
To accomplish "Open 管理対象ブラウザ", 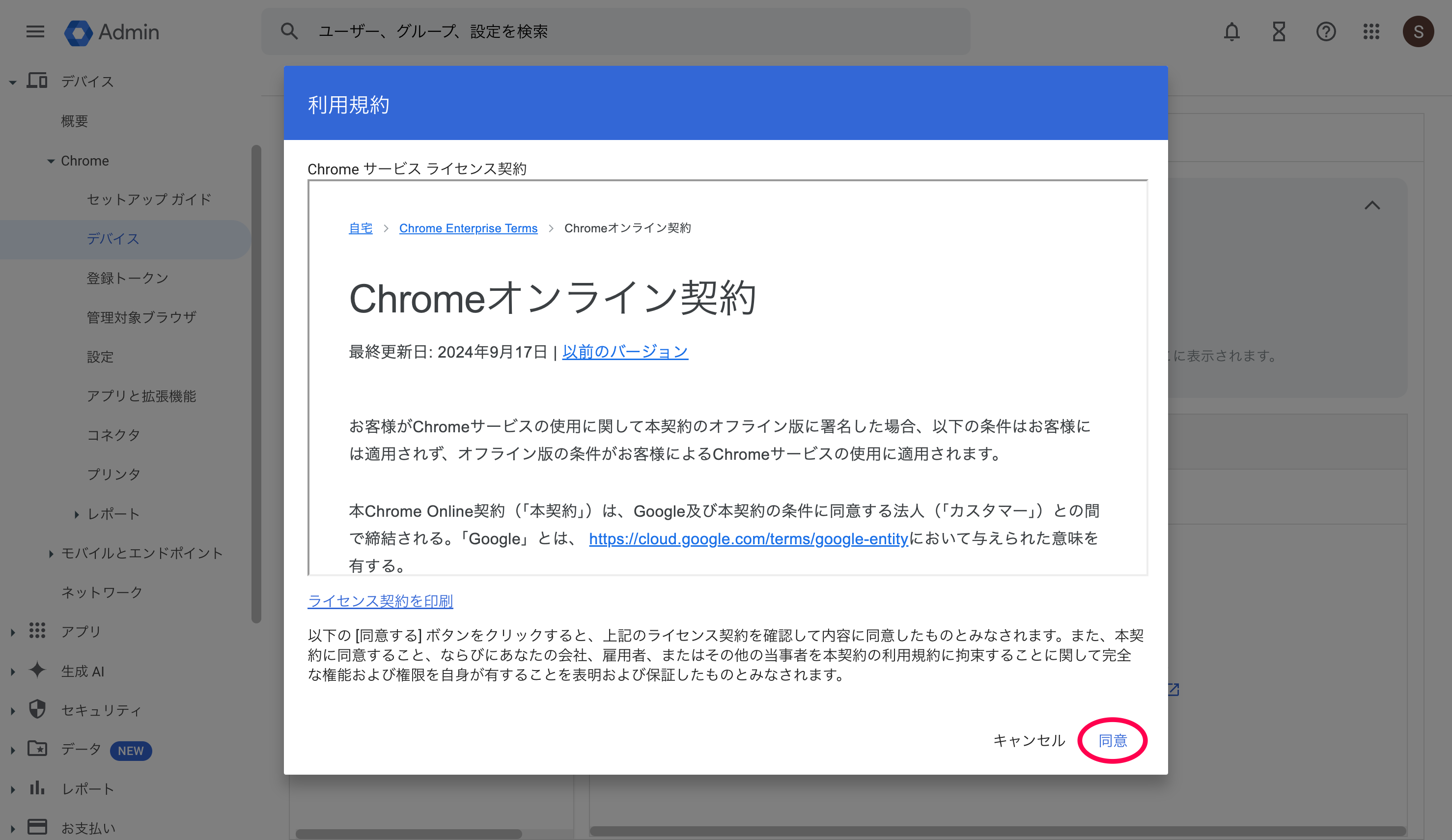I will pos(141,317).
